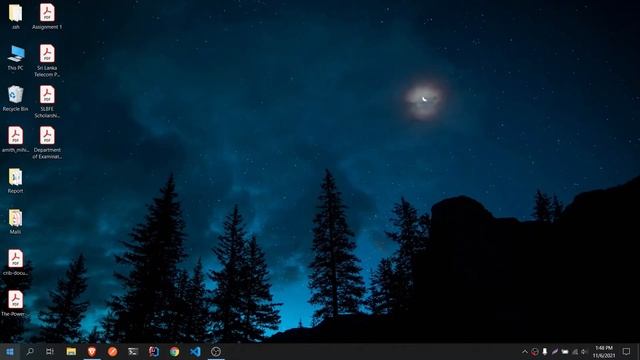This screenshot has width=640, height=360.
Task: Switch to the Brave browser window
Action: click(92, 351)
